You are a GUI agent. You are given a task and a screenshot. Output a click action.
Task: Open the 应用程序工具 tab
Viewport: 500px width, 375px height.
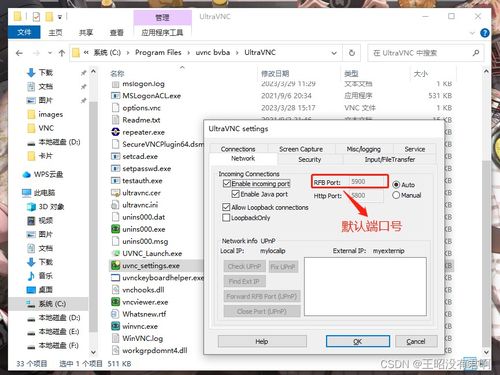tap(162, 33)
